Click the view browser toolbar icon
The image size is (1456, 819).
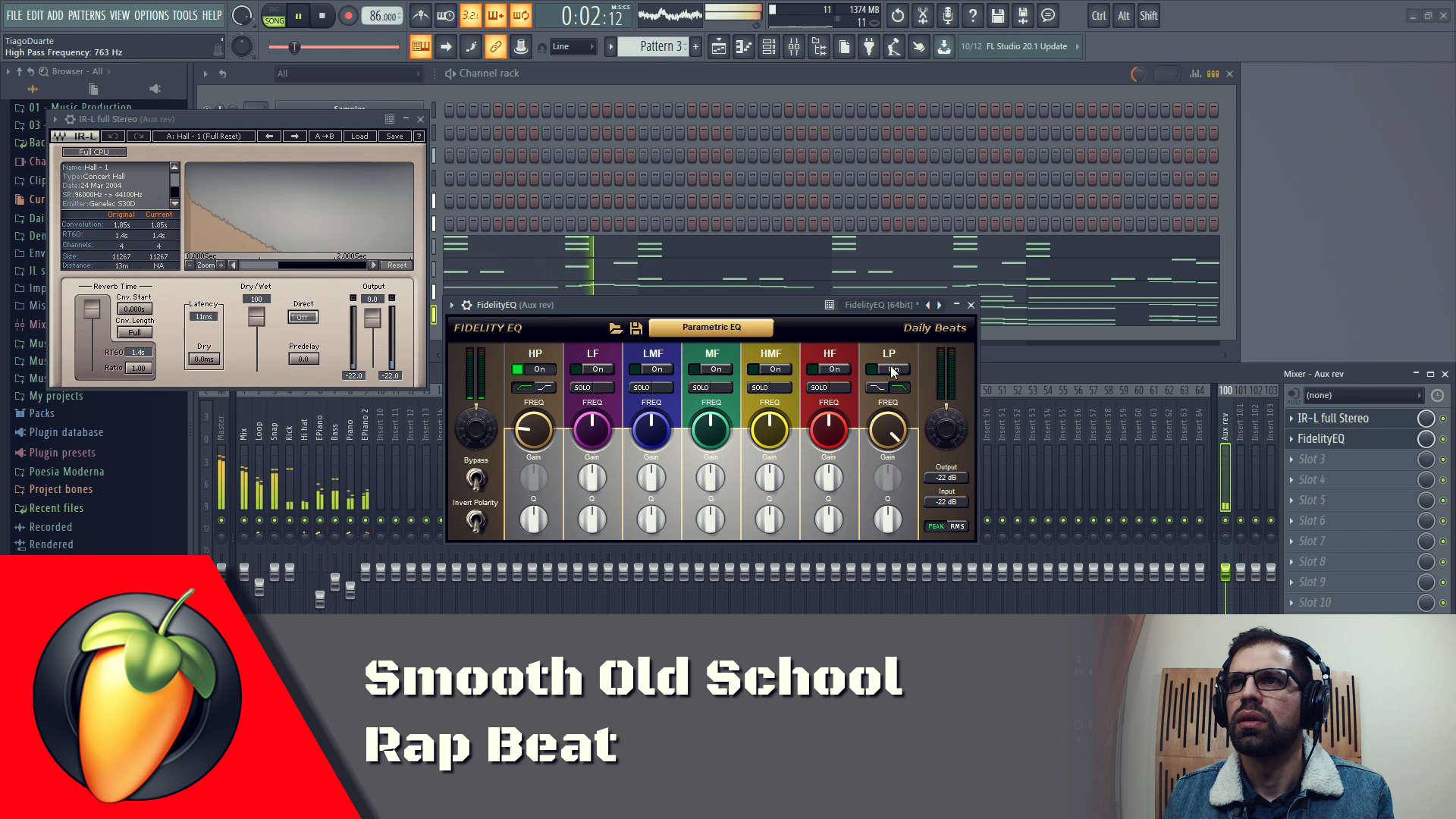(819, 47)
